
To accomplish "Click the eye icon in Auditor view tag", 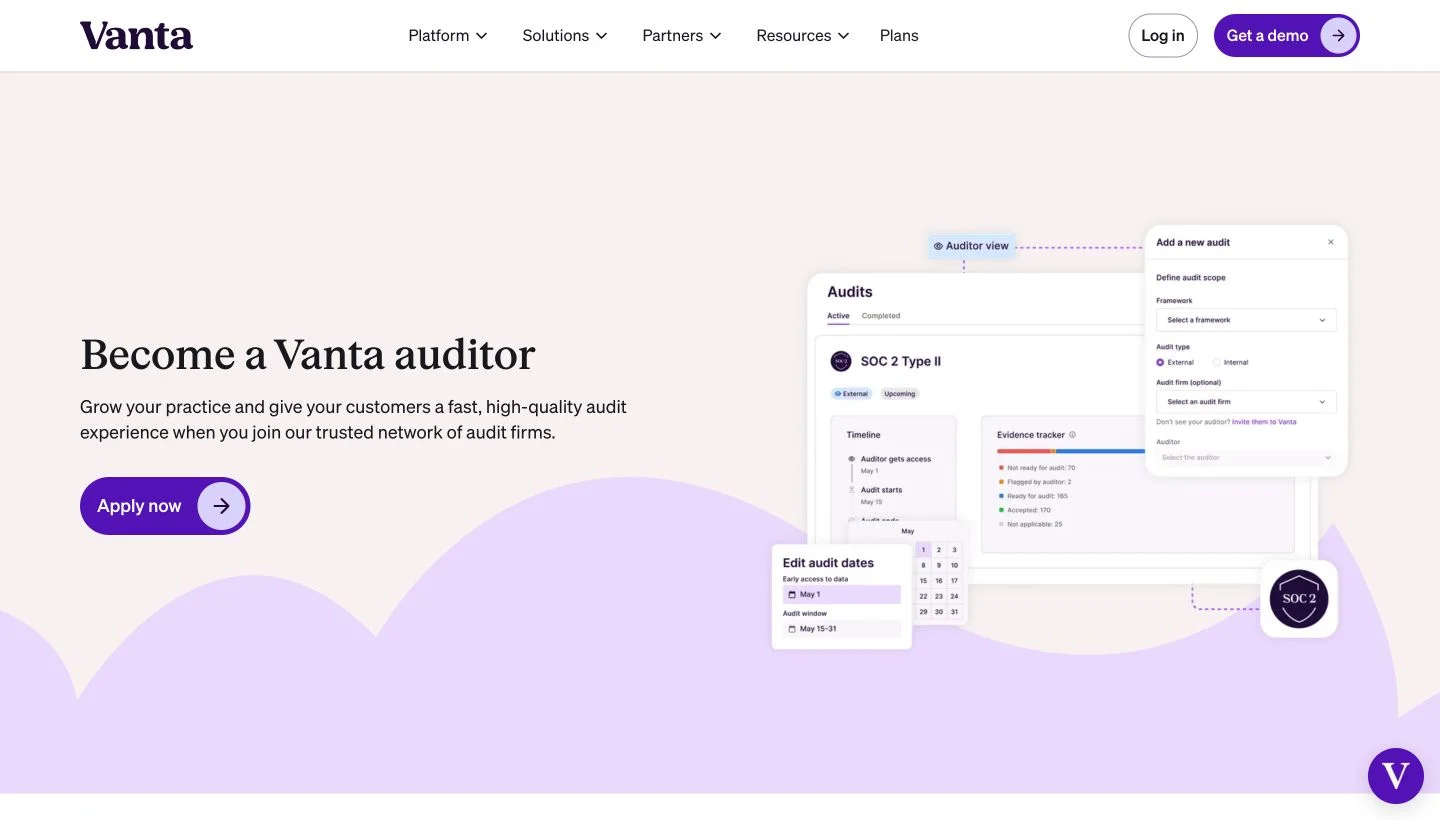I will [x=938, y=246].
